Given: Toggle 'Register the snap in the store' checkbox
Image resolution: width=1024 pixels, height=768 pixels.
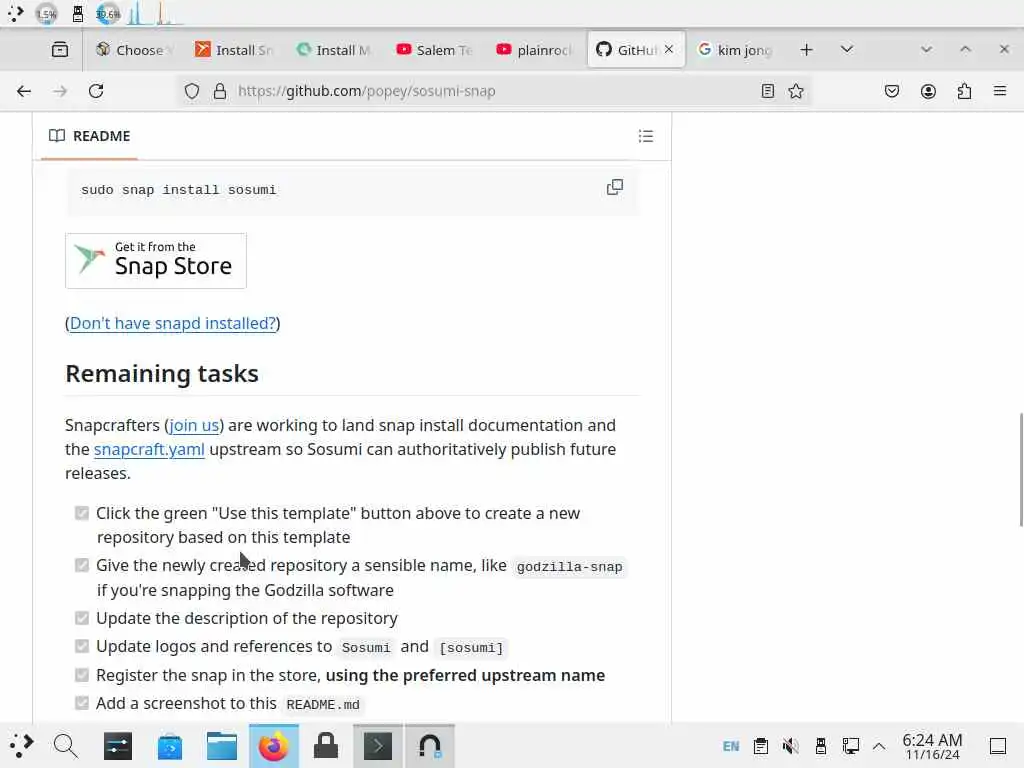Looking at the screenshot, I should [x=82, y=675].
